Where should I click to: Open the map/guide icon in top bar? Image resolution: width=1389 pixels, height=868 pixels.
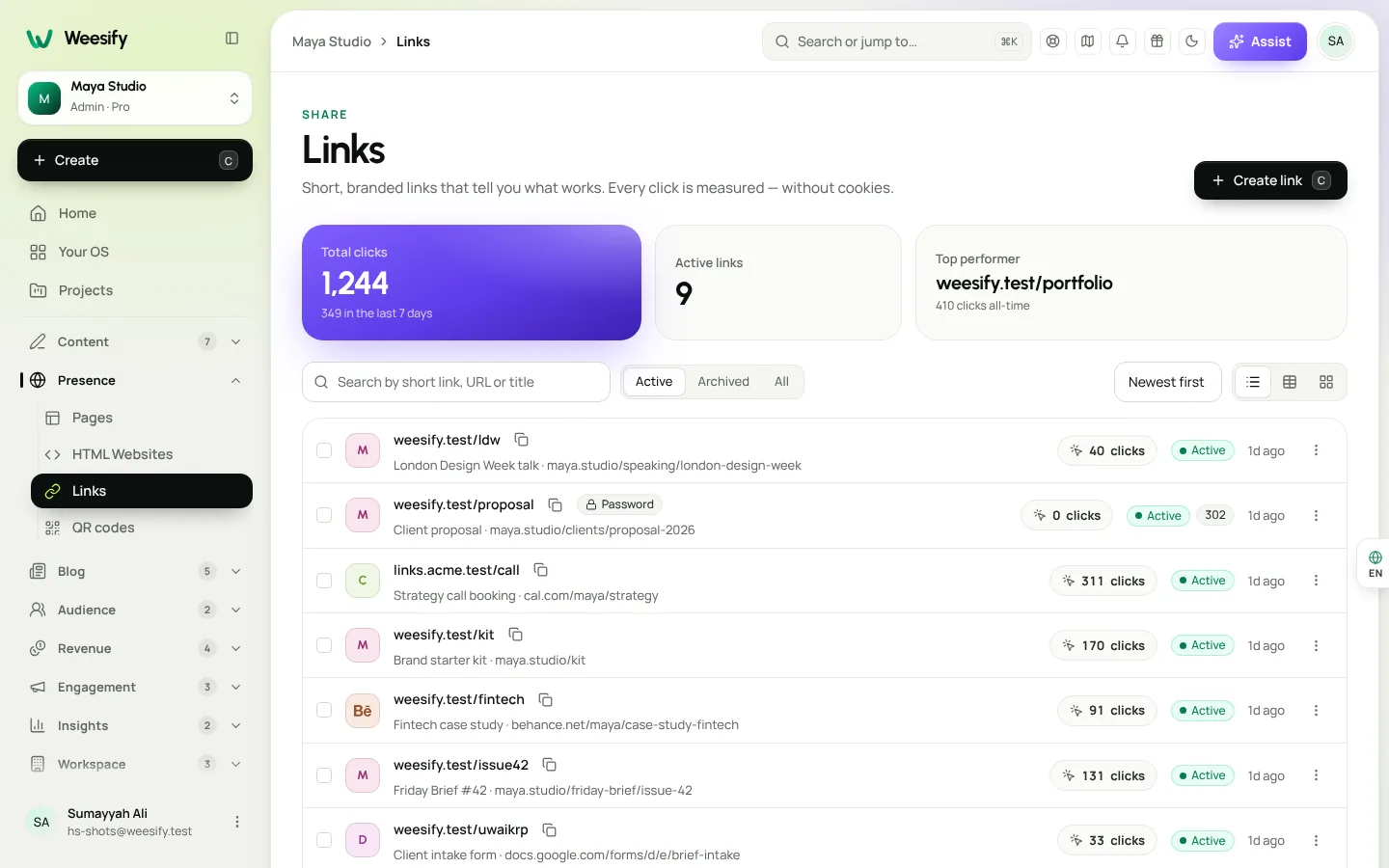[1087, 41]
